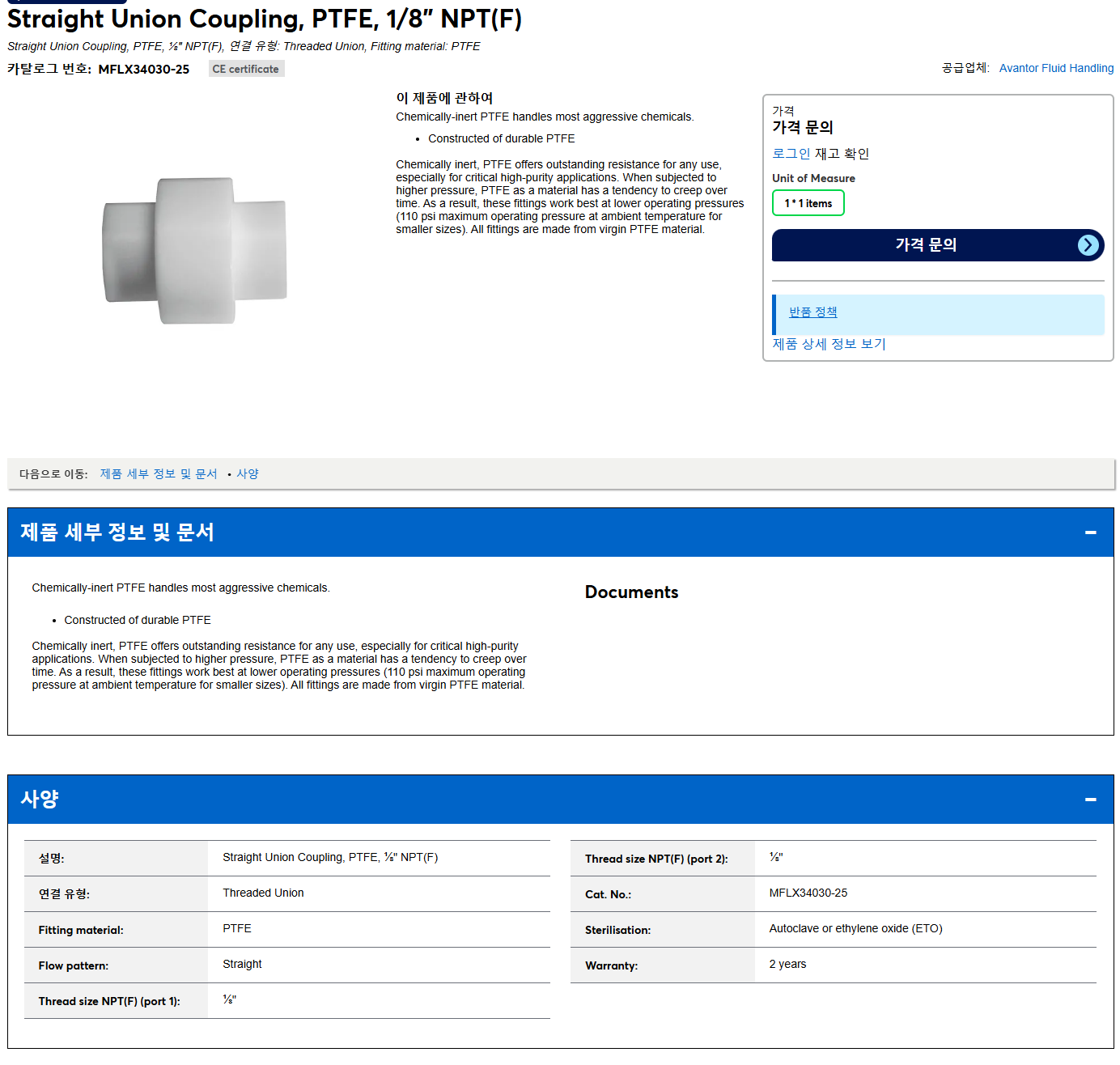The width and height of the screenshot is (1120, 1065).
Task: Click the Unit of Measure label
Action: [813, 178]
